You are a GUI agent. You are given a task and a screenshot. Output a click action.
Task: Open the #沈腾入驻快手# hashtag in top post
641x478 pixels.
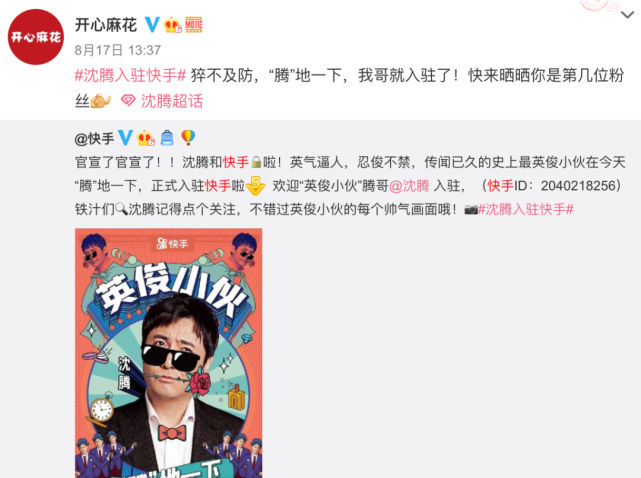click(x=130, y=76)
